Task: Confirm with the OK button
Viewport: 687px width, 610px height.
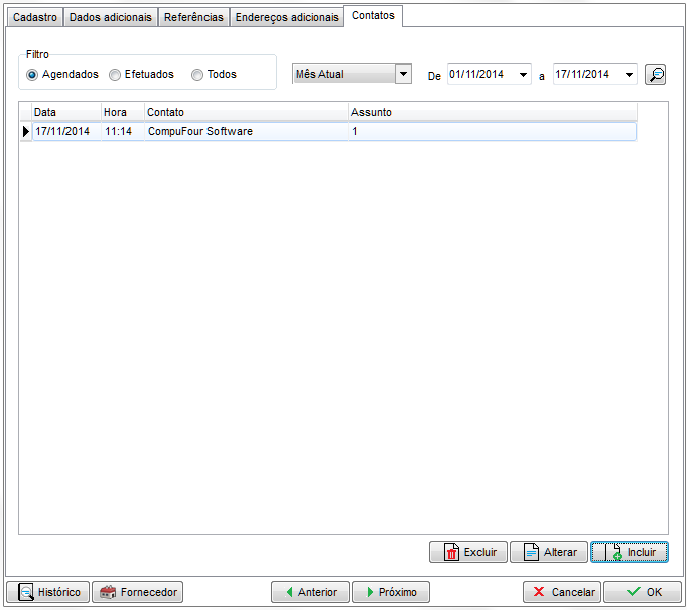Action: click(x=642, y=592)
